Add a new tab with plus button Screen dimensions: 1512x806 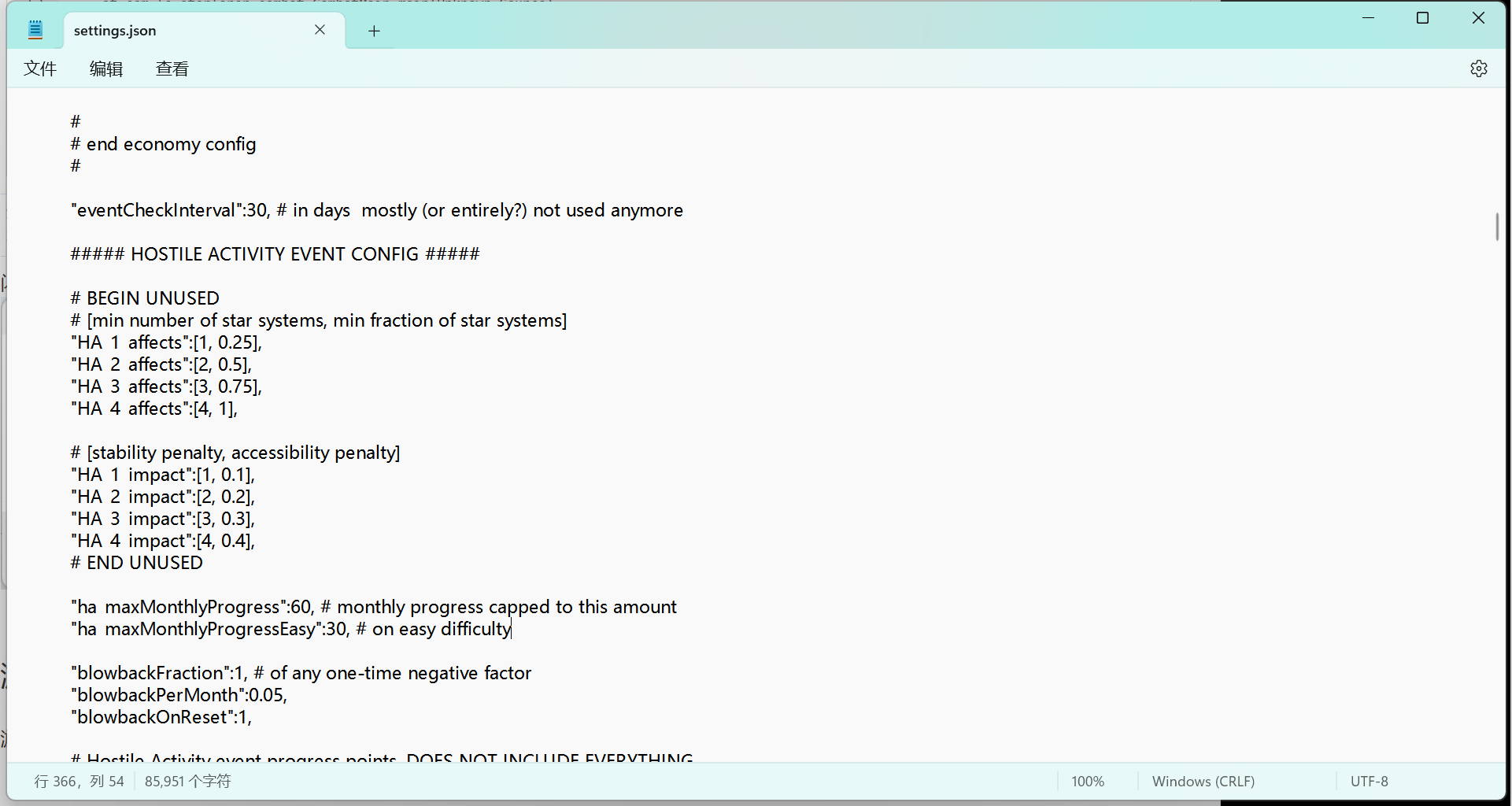(x=374, y=31)
